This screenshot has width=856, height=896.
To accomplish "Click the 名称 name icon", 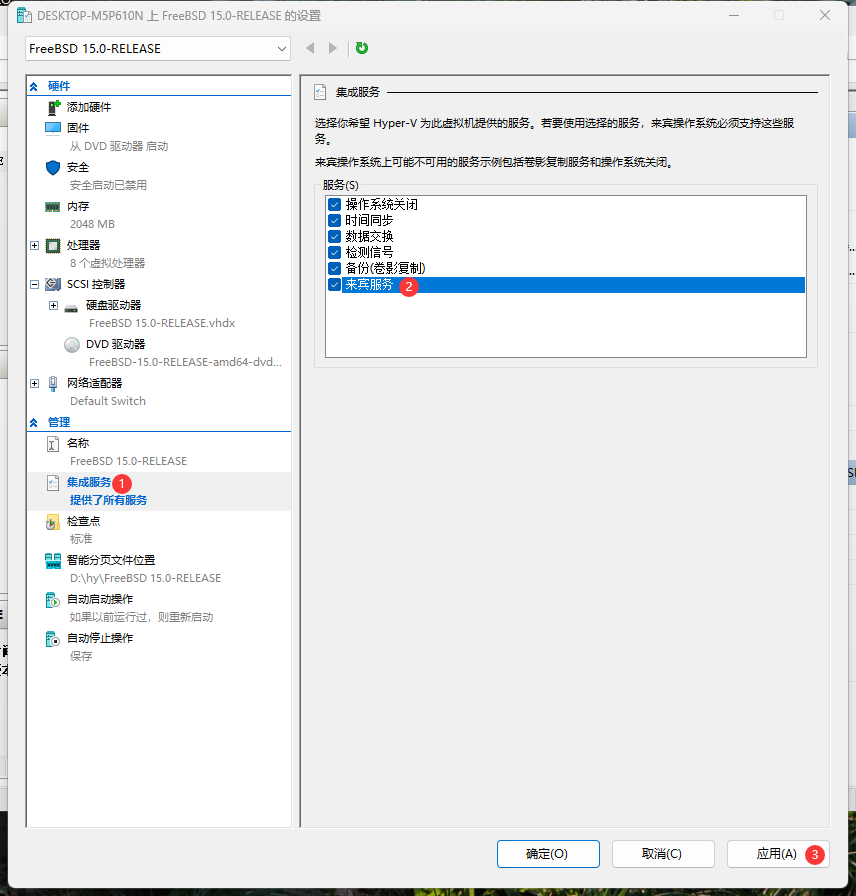I will coord(53,443).
